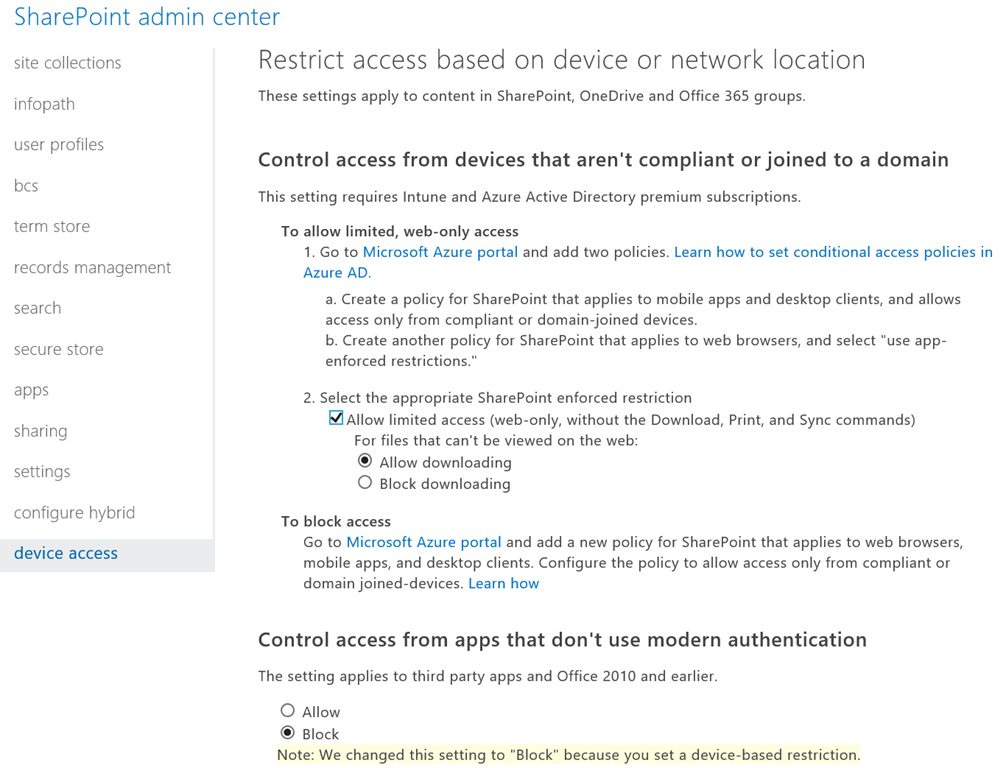Select the Block downloading radio button

pyautogui.click(x=365, y=483)
